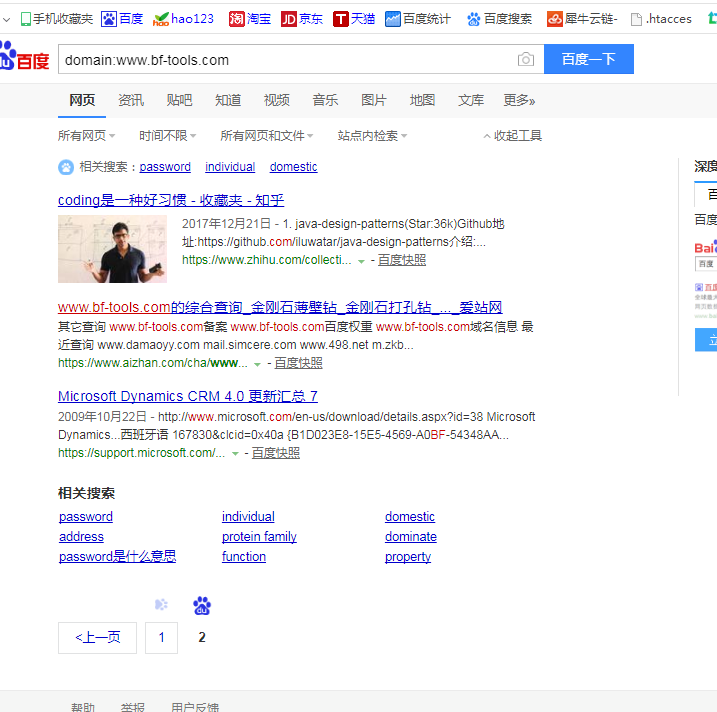Expand the 时间不限 time filter
The width and height of the screenshot is (717, 712).
(167, 136)
